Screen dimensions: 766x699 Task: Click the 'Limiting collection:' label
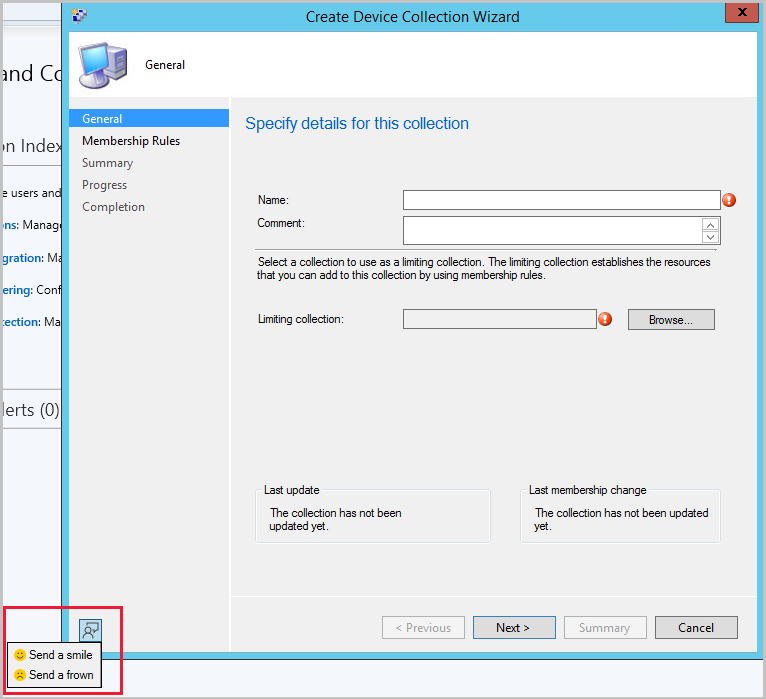pos(301,319)
